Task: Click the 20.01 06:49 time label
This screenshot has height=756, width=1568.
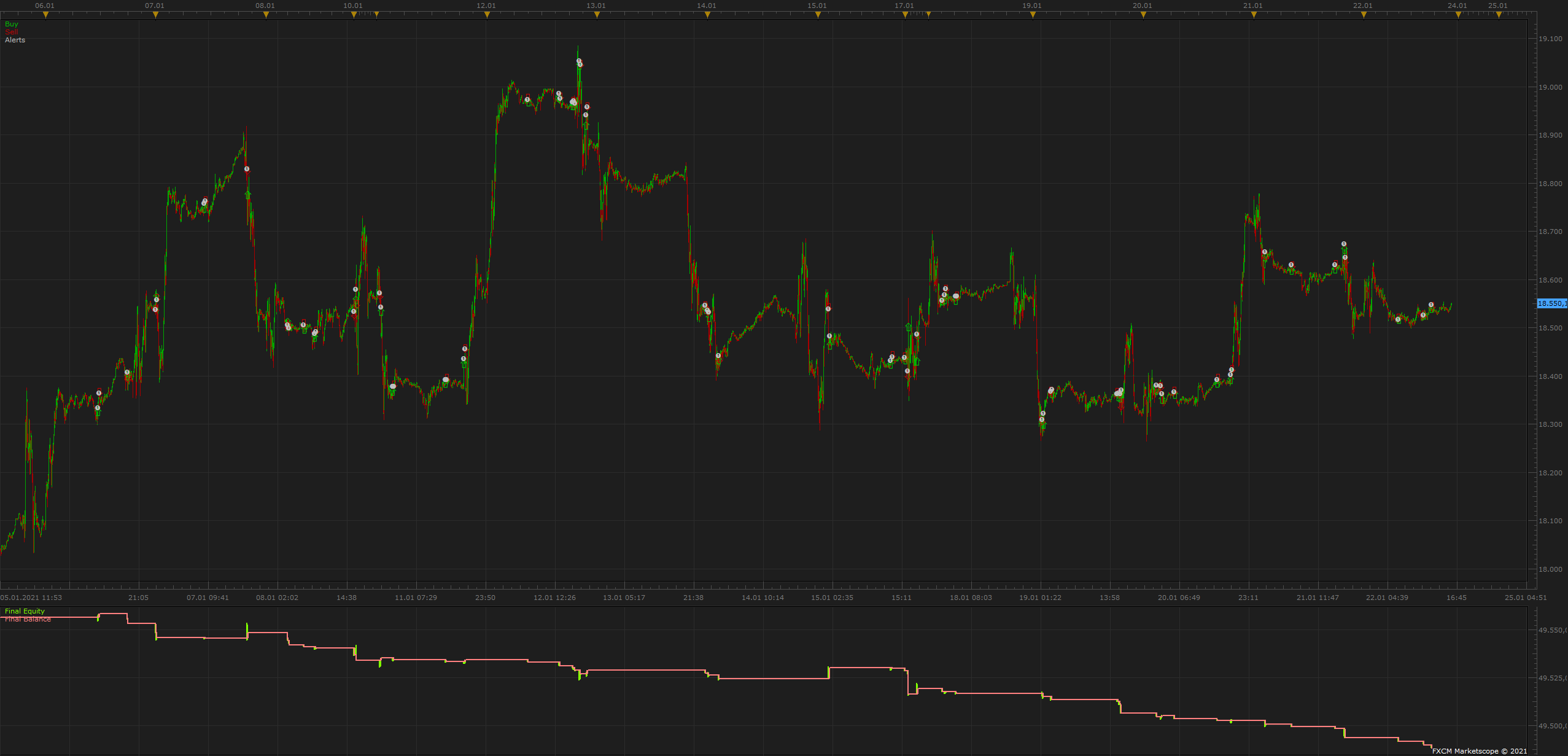Action: 1179,598
